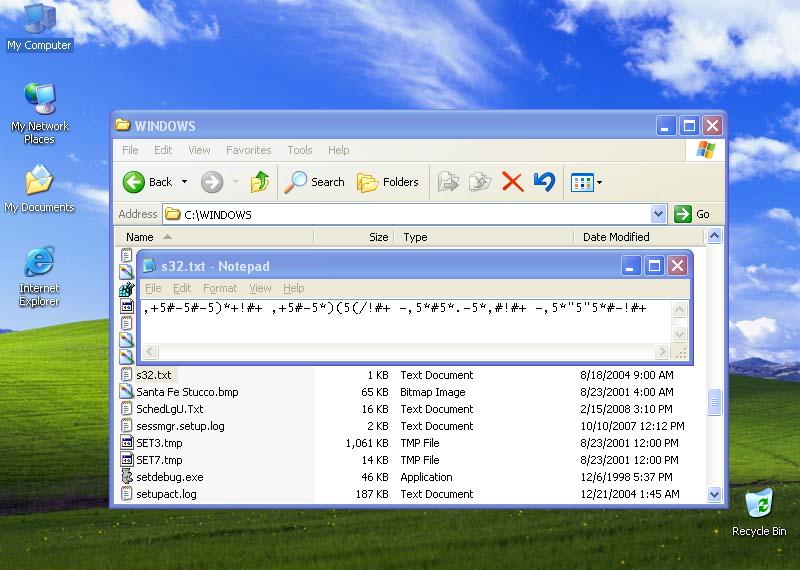This screenshot has height=570, width=800.
Task: Sort files by the Type column header
Action: [x=484, y=237]
